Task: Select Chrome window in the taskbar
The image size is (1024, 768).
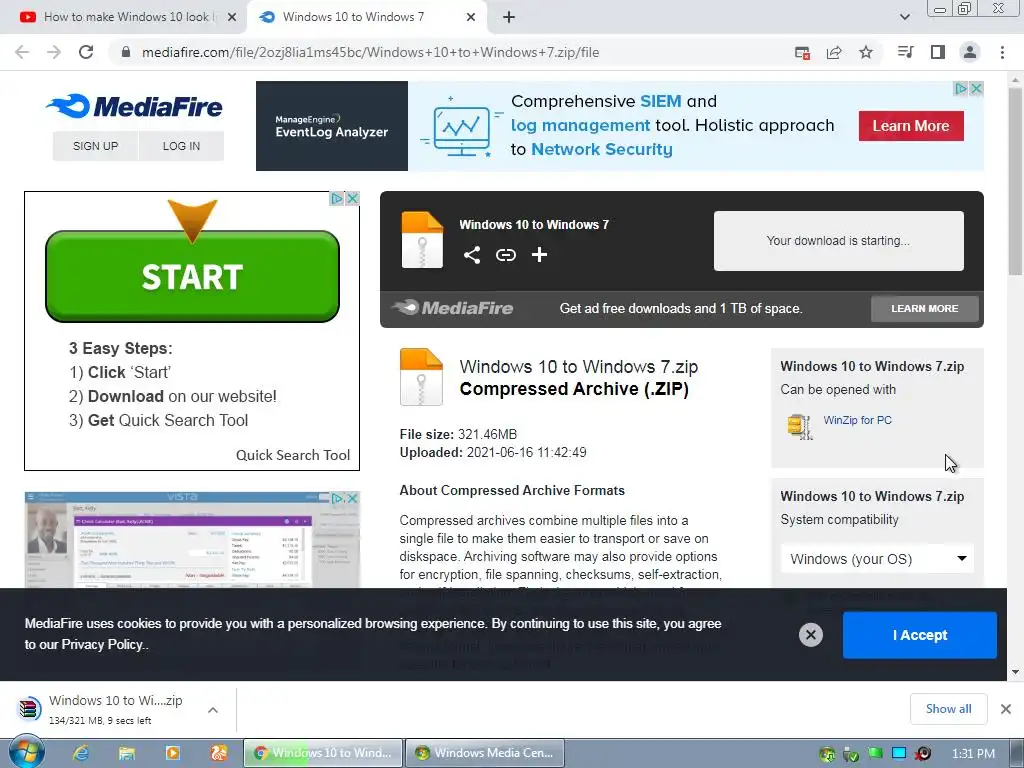Action: (323, 753)
